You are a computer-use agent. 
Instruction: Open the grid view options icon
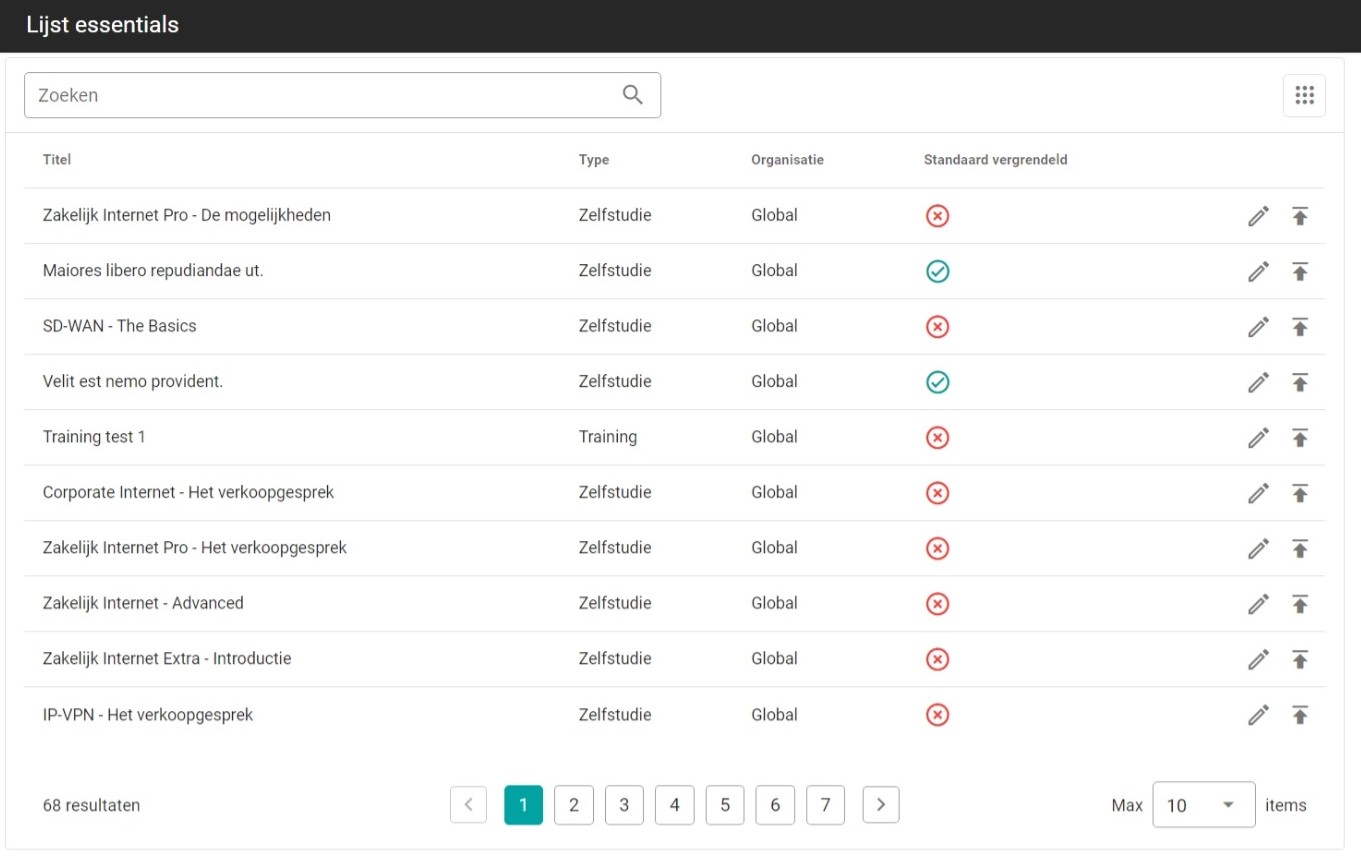[x=1304, y=95]
